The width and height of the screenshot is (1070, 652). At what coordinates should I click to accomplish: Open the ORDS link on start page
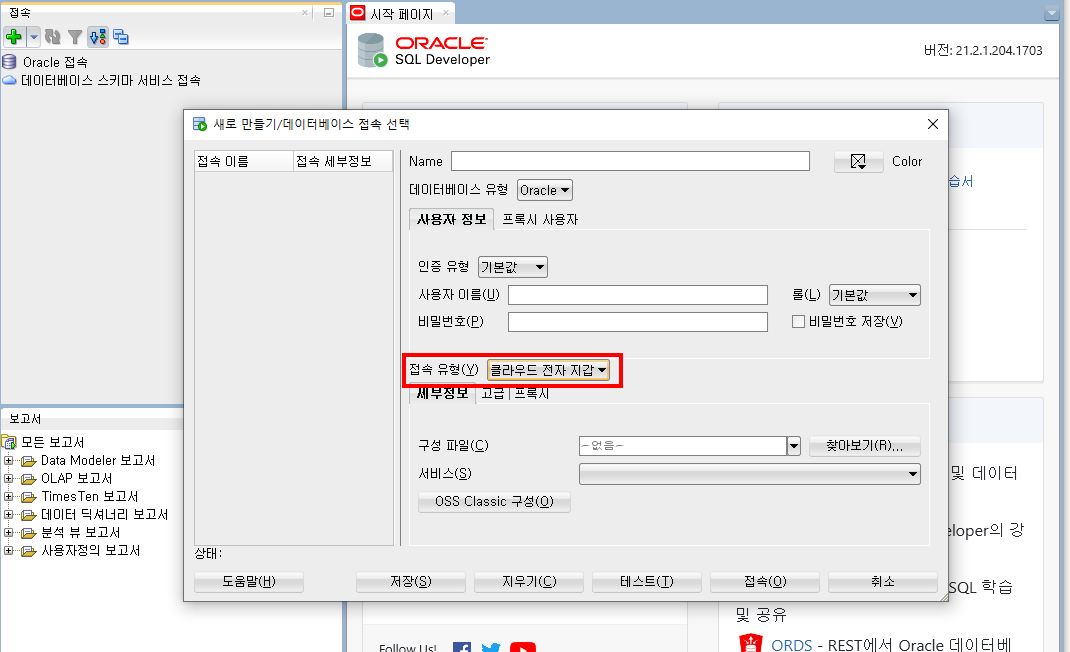tap(792, 644)
